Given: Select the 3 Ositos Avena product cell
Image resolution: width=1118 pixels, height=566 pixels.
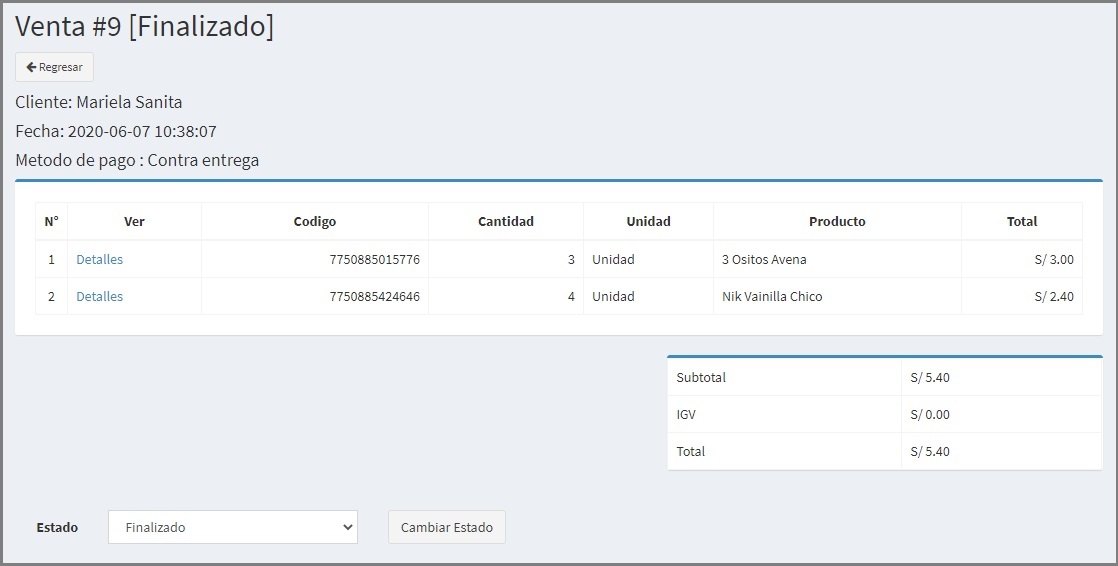Looking at the screenshot, I should 837,259.
